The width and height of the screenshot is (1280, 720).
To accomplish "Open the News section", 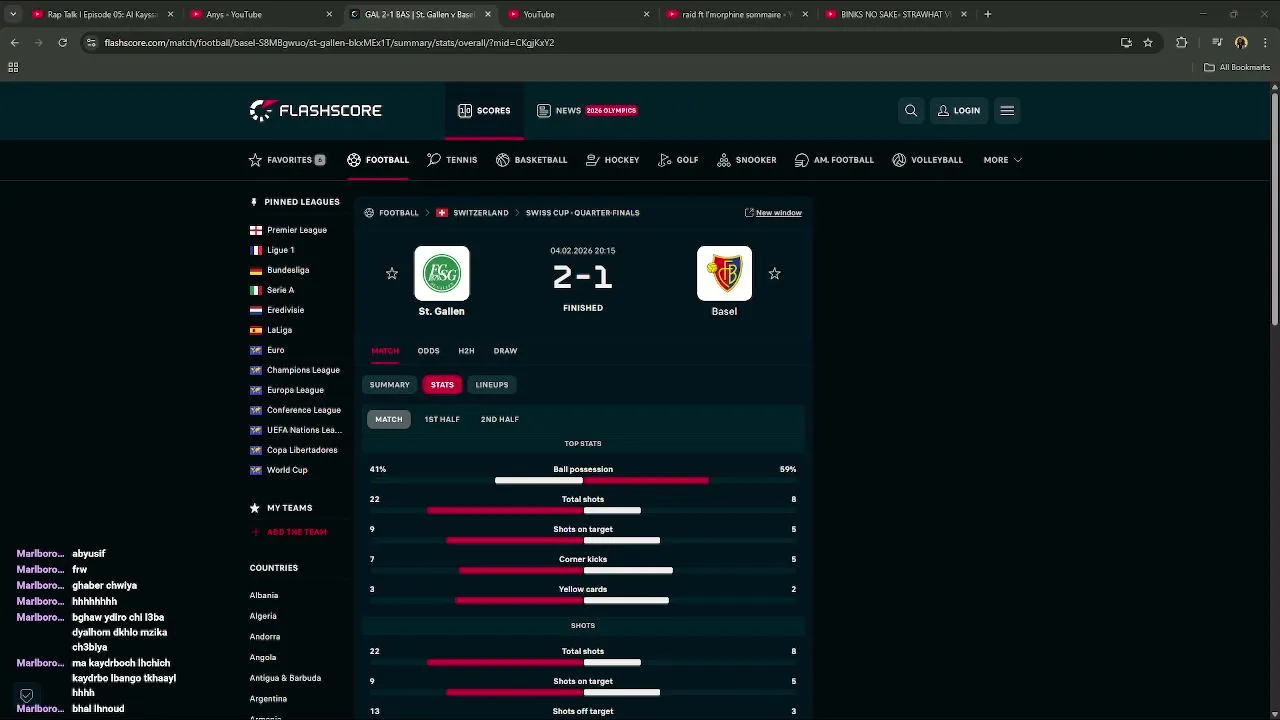I will coord(587,111).
